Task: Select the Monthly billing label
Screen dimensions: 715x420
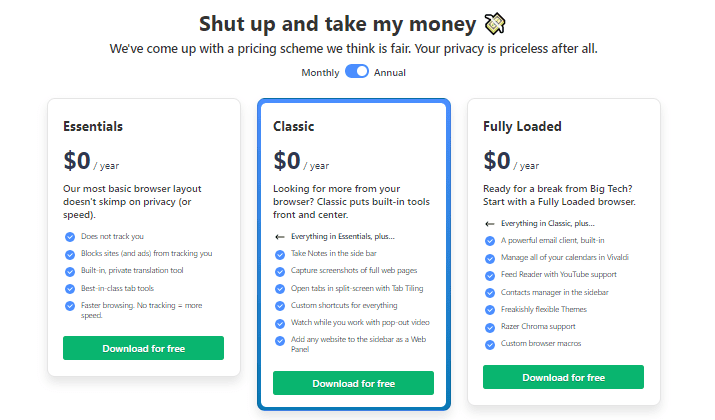Action: pyautogui.click(x=320, y=73)
